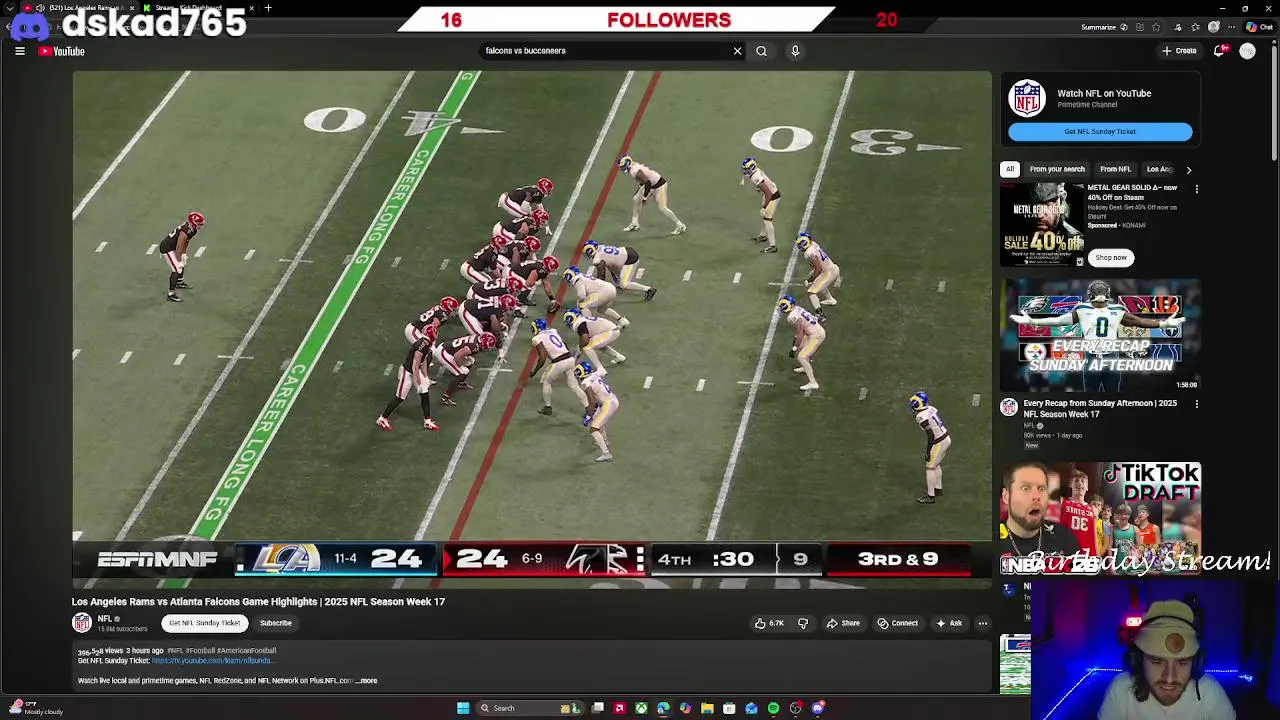The height and width of the screenshot is (720, 1280).
Task: Open Microsoft Edge from taskbar
Action: coord(663,708)
